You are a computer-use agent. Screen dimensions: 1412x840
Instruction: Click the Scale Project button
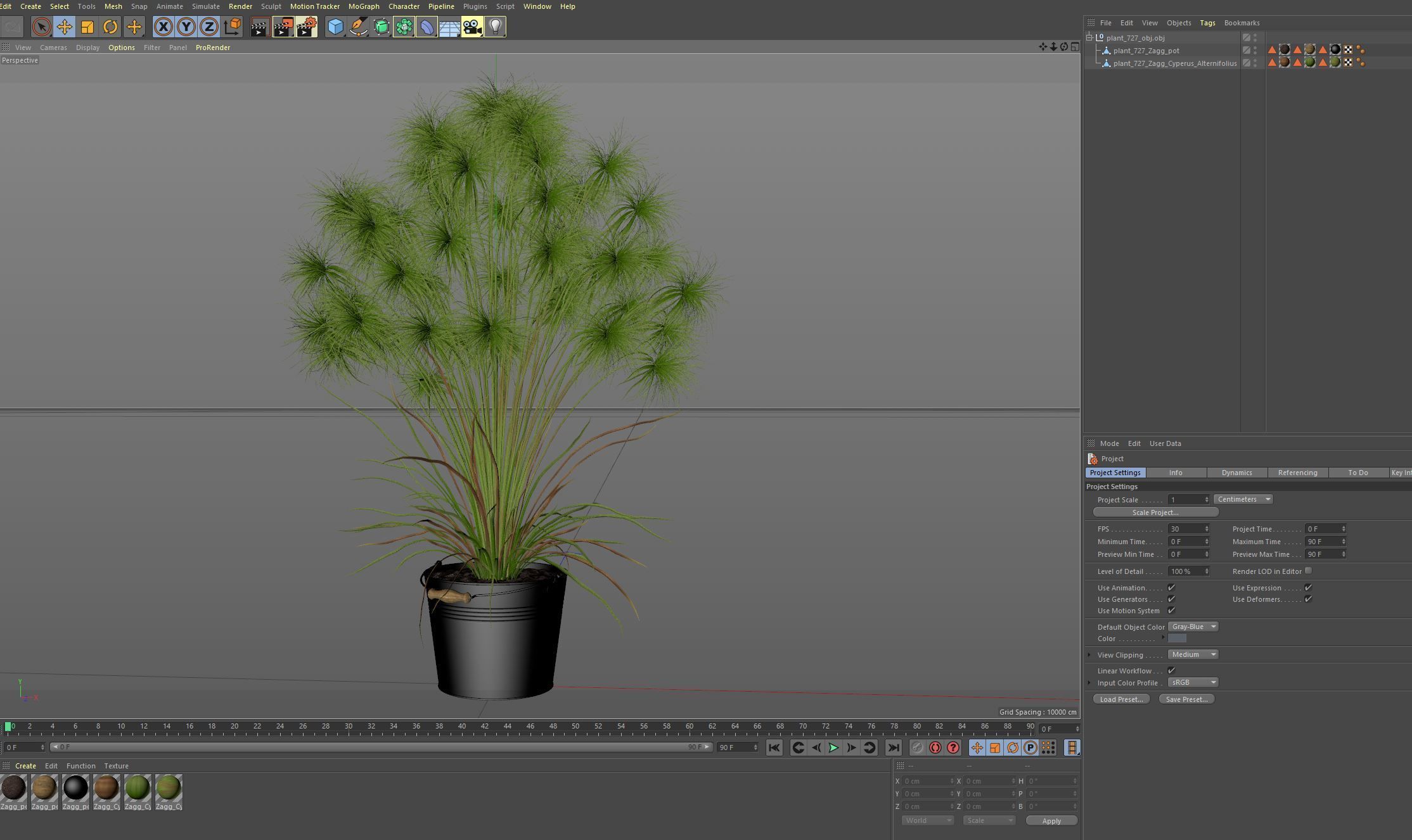1155,512
